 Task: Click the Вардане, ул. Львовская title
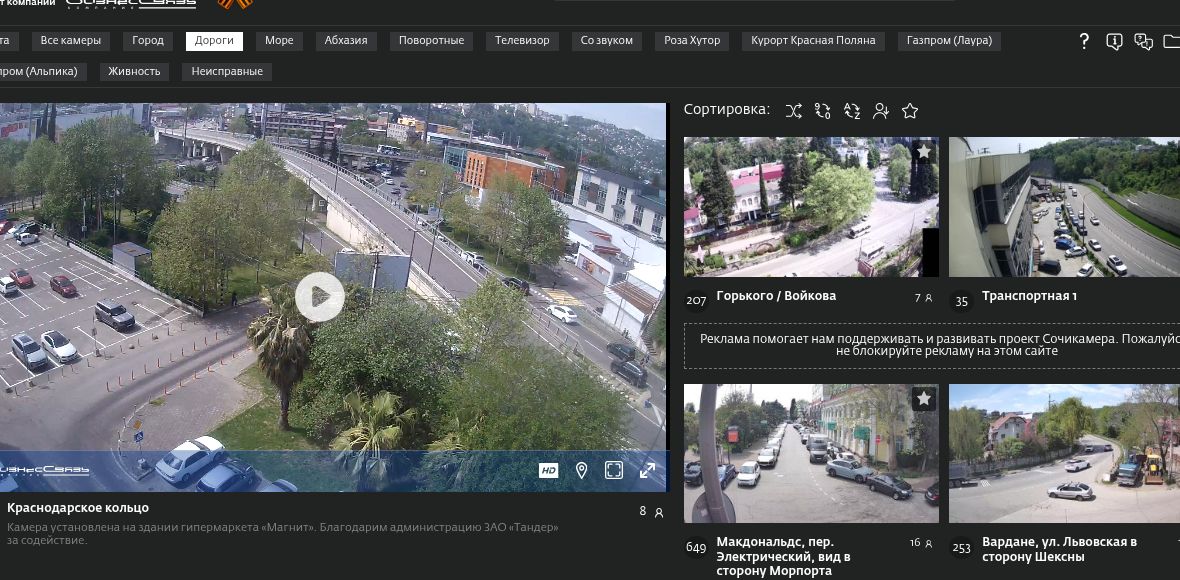pyautogui.click(x=1060, y=549)
